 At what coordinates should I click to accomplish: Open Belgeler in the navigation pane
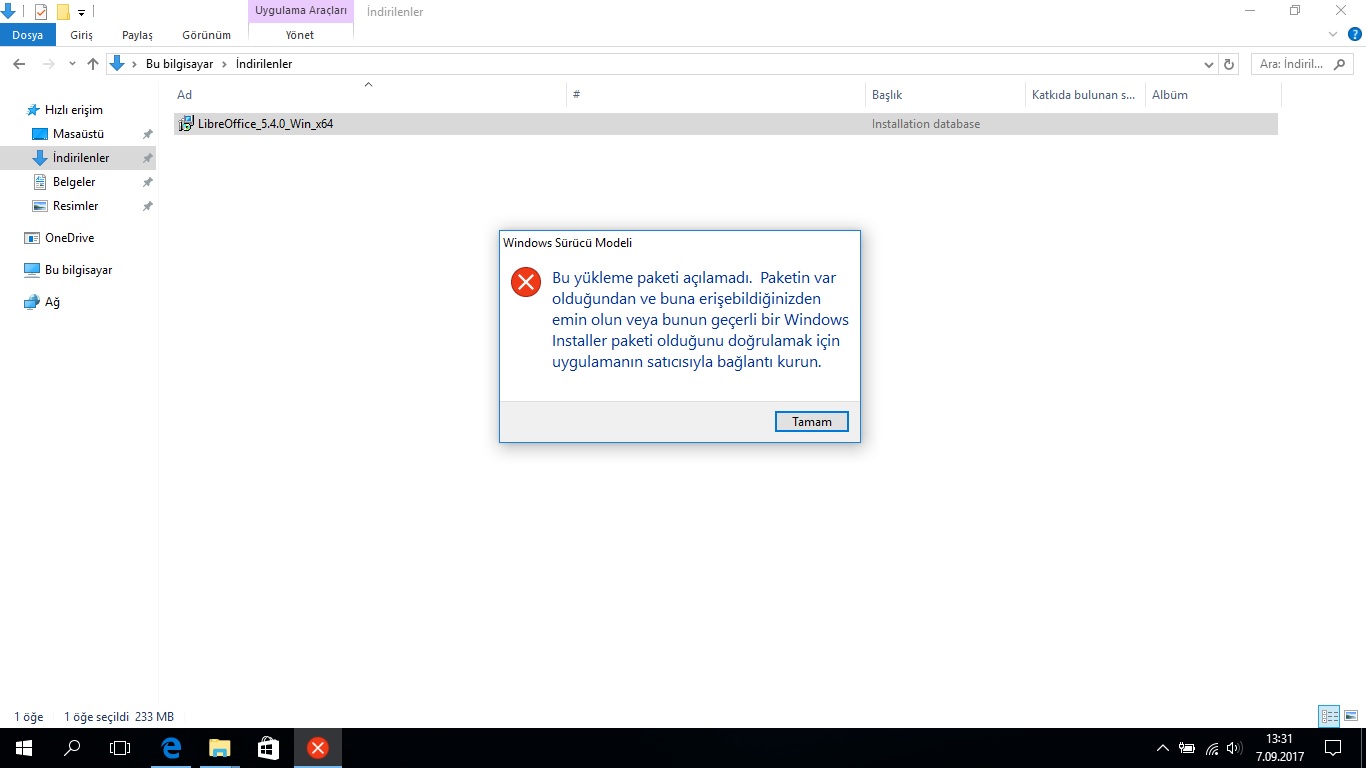(74, 182)
